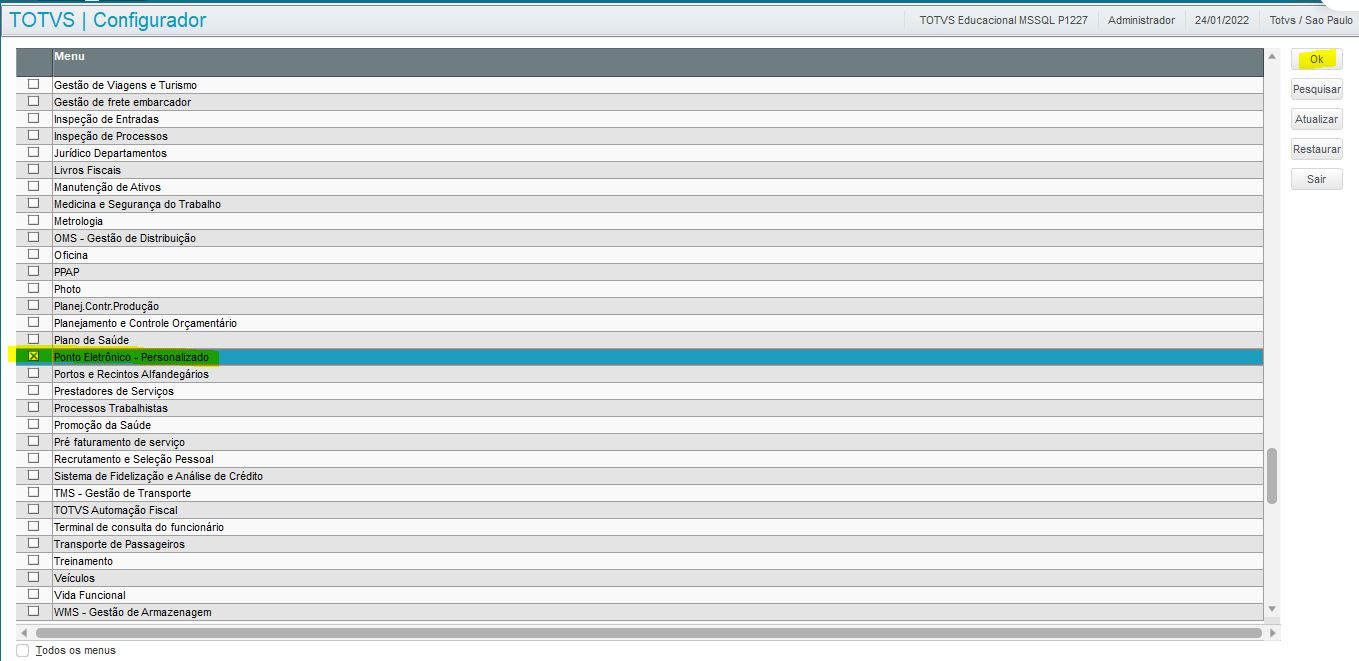Click the horizontal scrollbar right arrow
Image resolution: width=1359 pixels, height=661 pixels.
click(x=1273, y=633)
